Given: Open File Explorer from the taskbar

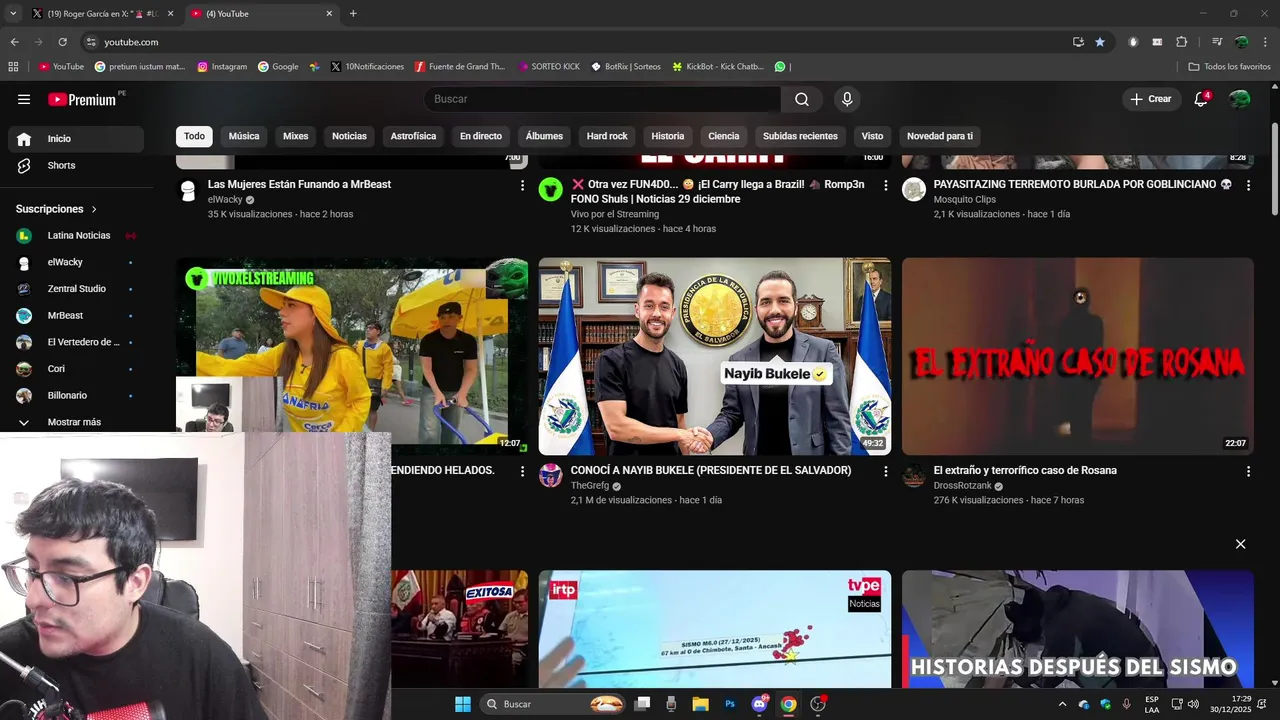Looking at the screenshot, I should click(x=700, y=704).
